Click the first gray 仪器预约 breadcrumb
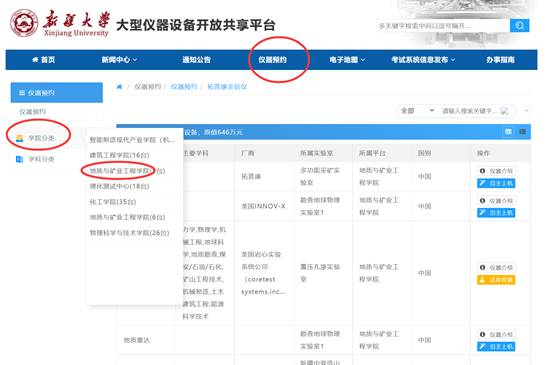 pos(148,87)
